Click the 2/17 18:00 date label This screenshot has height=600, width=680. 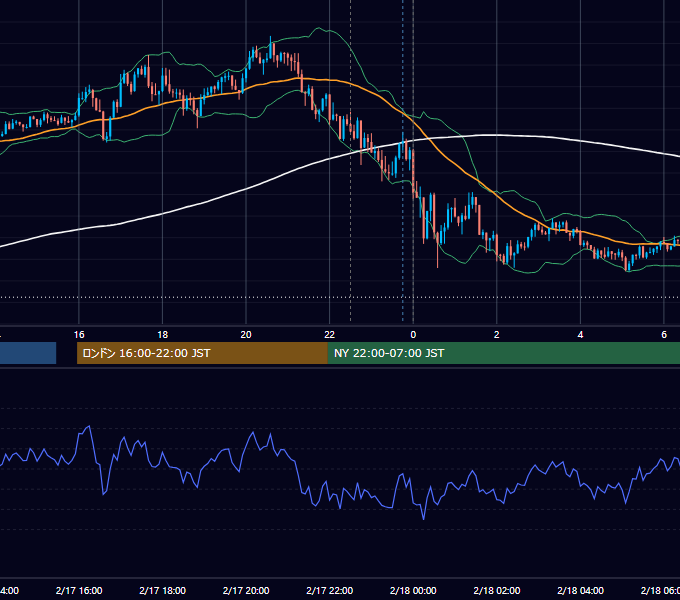pos(163,590)
